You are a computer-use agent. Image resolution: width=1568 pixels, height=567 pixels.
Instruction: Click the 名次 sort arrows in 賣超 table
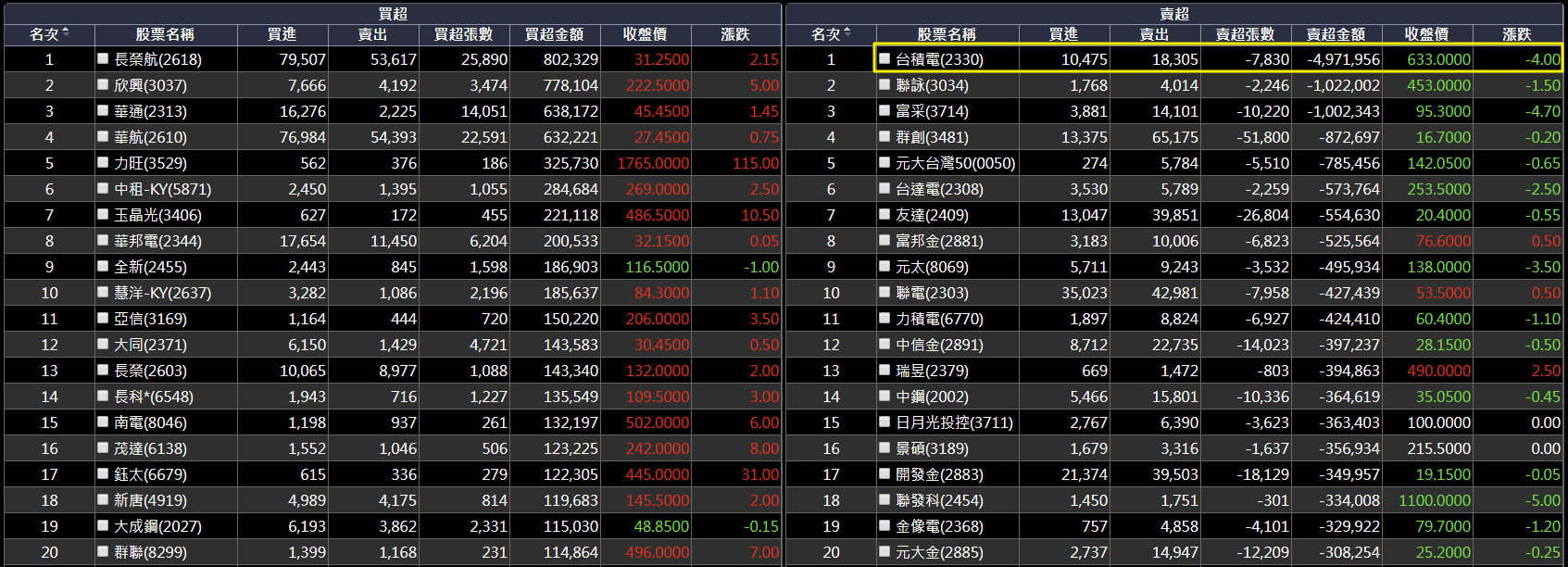pyautogui.click(x=847, y=33)
